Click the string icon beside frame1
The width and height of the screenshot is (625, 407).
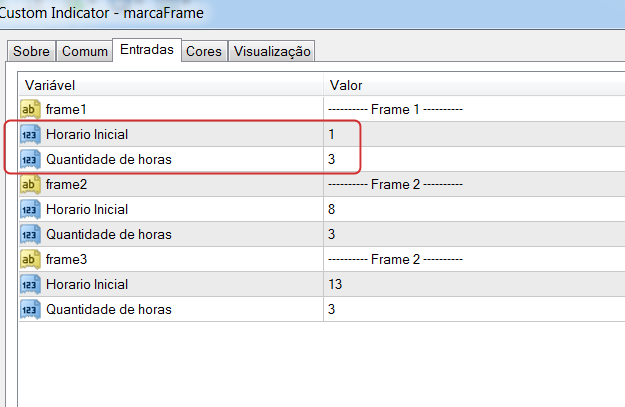pyautogui.click(x=30, y=109)
